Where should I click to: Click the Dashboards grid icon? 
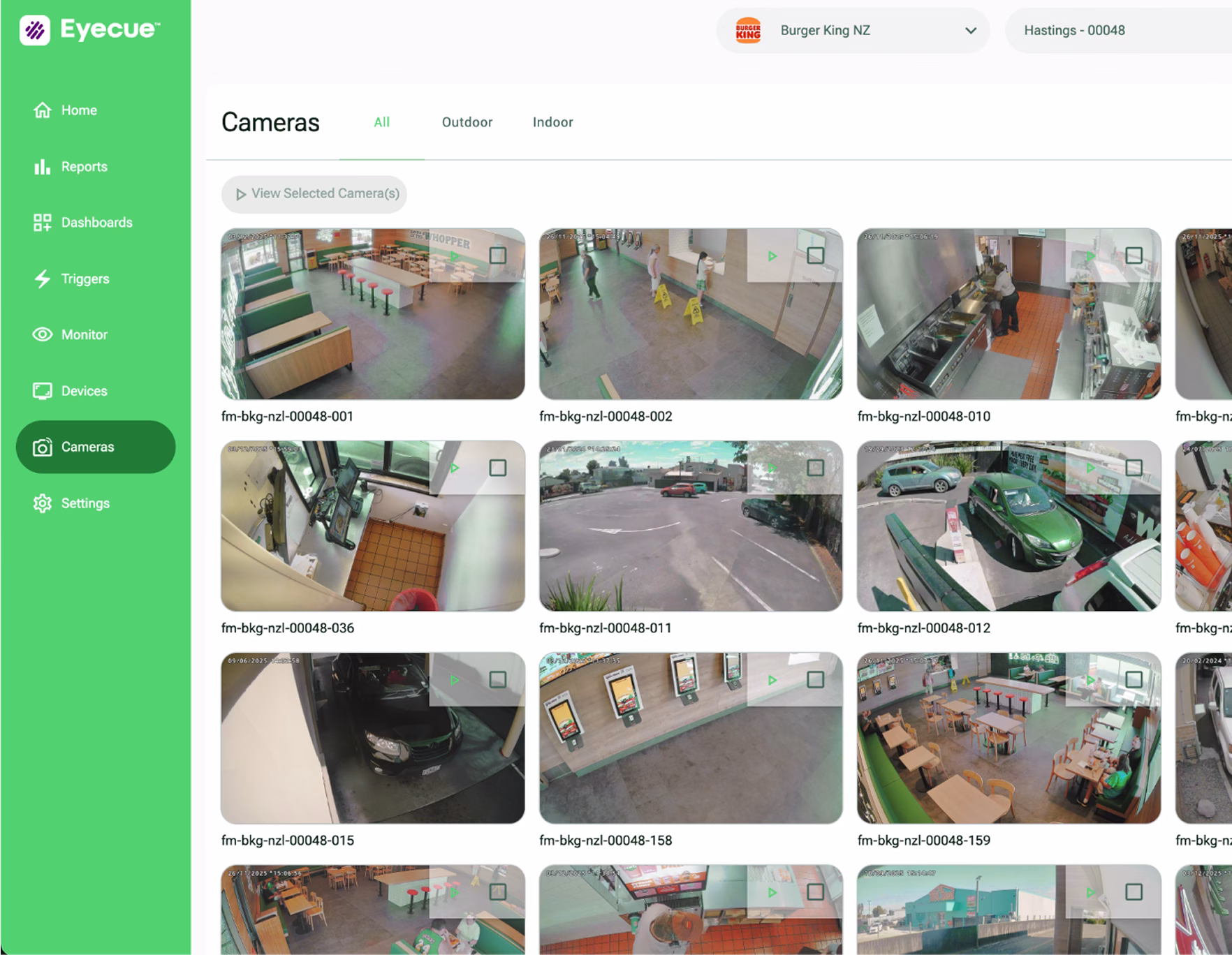(x=42, y=223)
